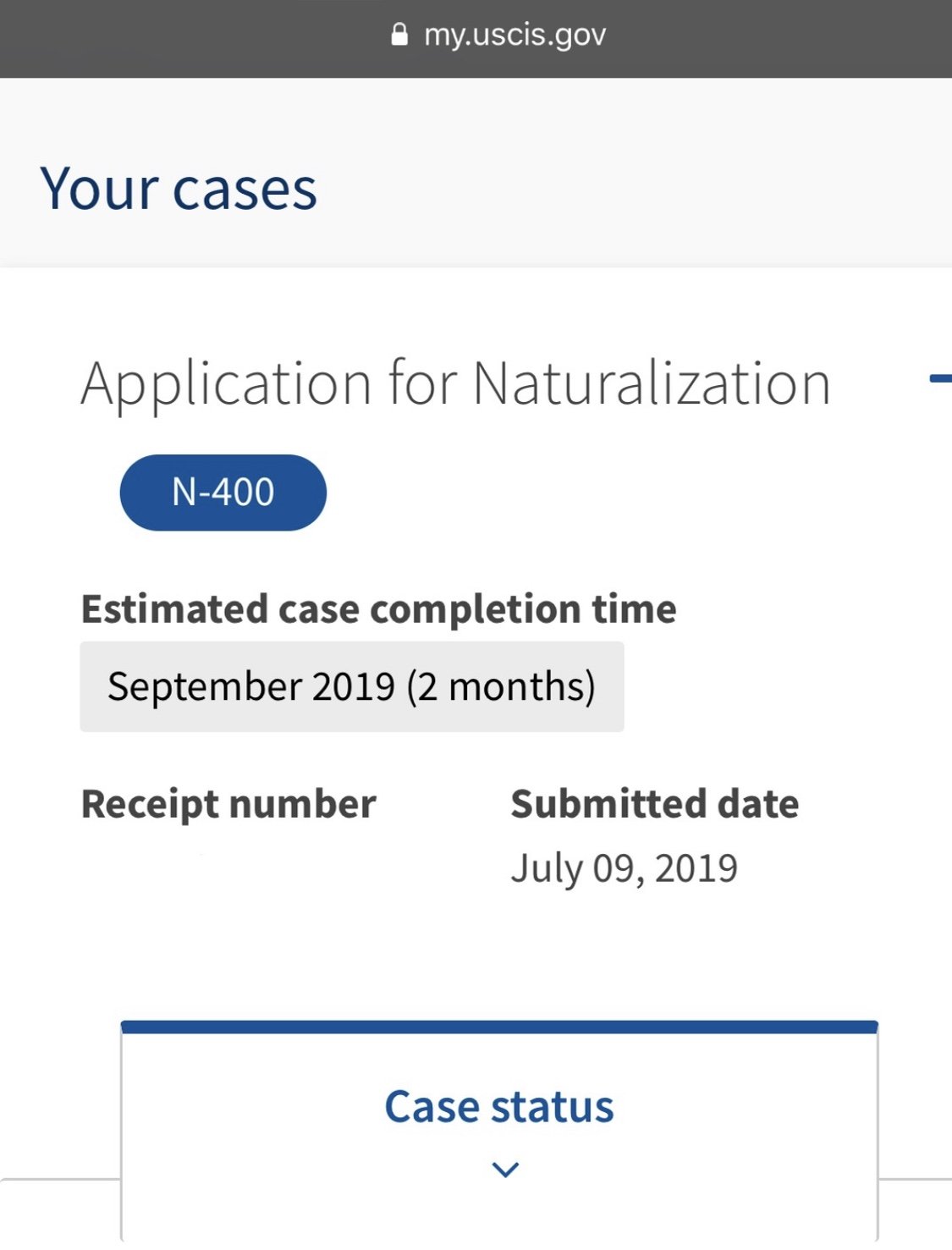952x1250 pixels.
Task: Select September 2019 completion estimate box
Action: pos(352,686)
